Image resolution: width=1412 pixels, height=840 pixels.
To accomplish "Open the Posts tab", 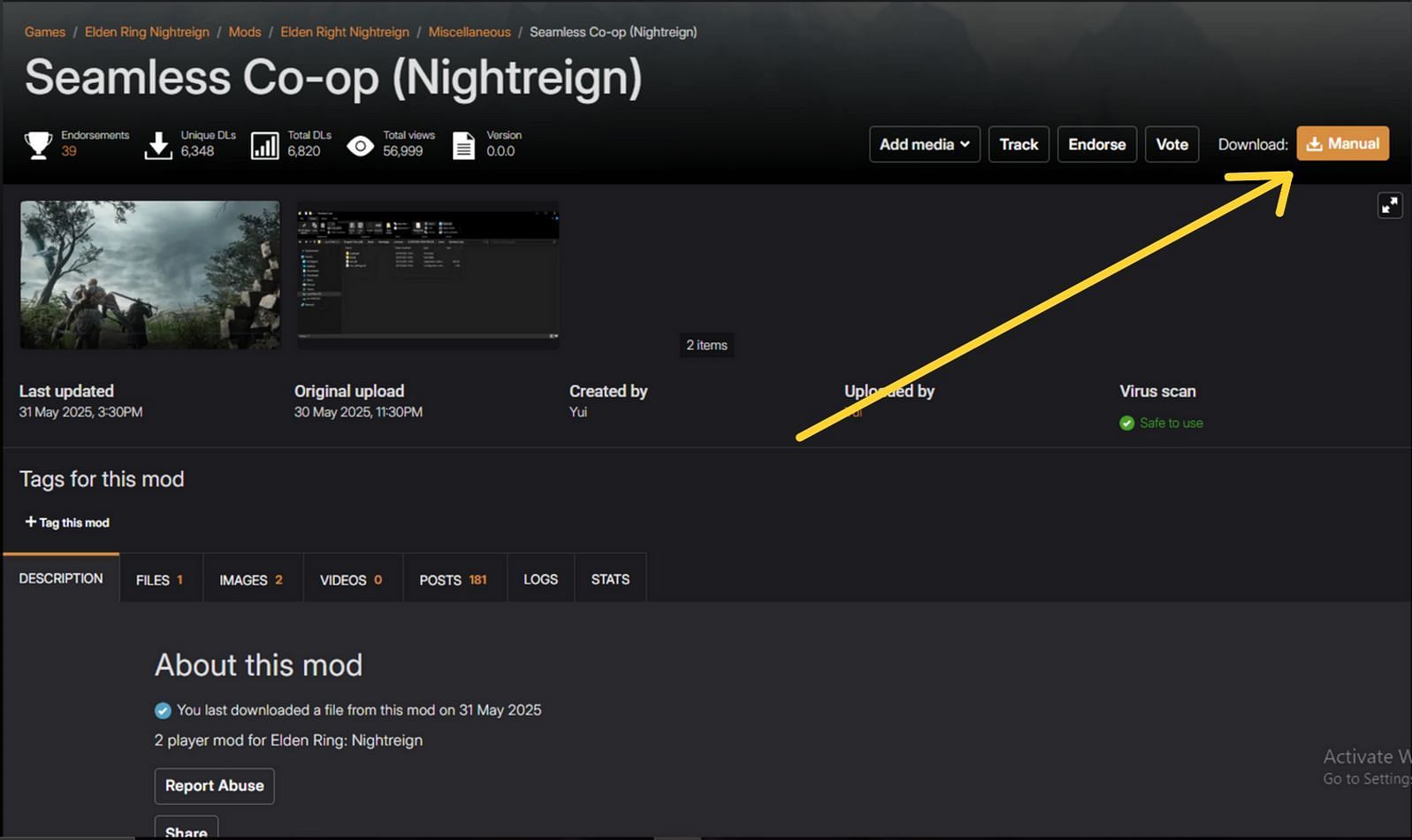I will [x=455, y=579].
